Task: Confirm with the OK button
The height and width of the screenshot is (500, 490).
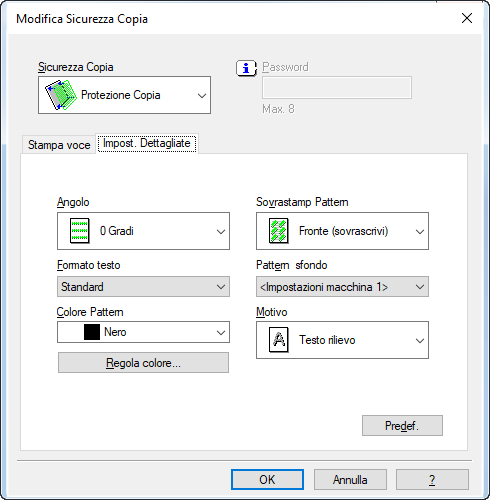Action: coord(267,480)
